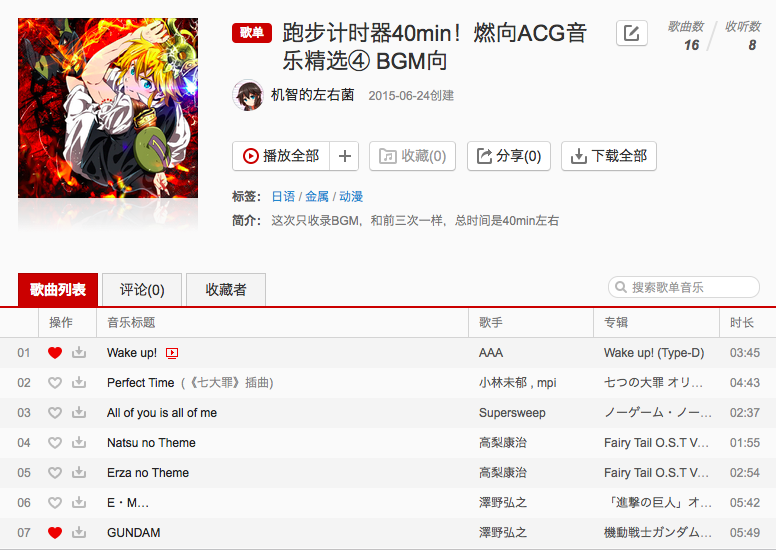Focus the 搜索歌单音乐 search field
The width and height of the screenshot is (776, 550).
pos(683,287)
